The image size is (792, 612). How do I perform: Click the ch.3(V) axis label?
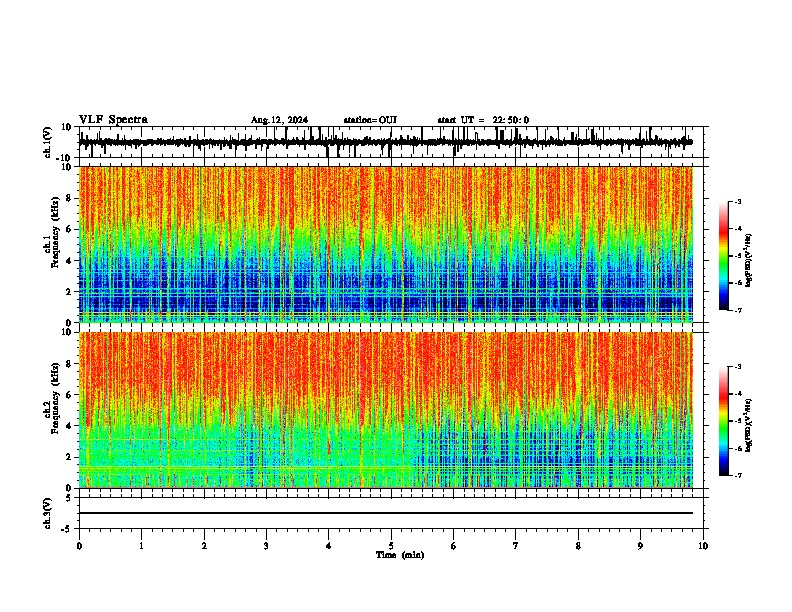(x=48, y=513)
